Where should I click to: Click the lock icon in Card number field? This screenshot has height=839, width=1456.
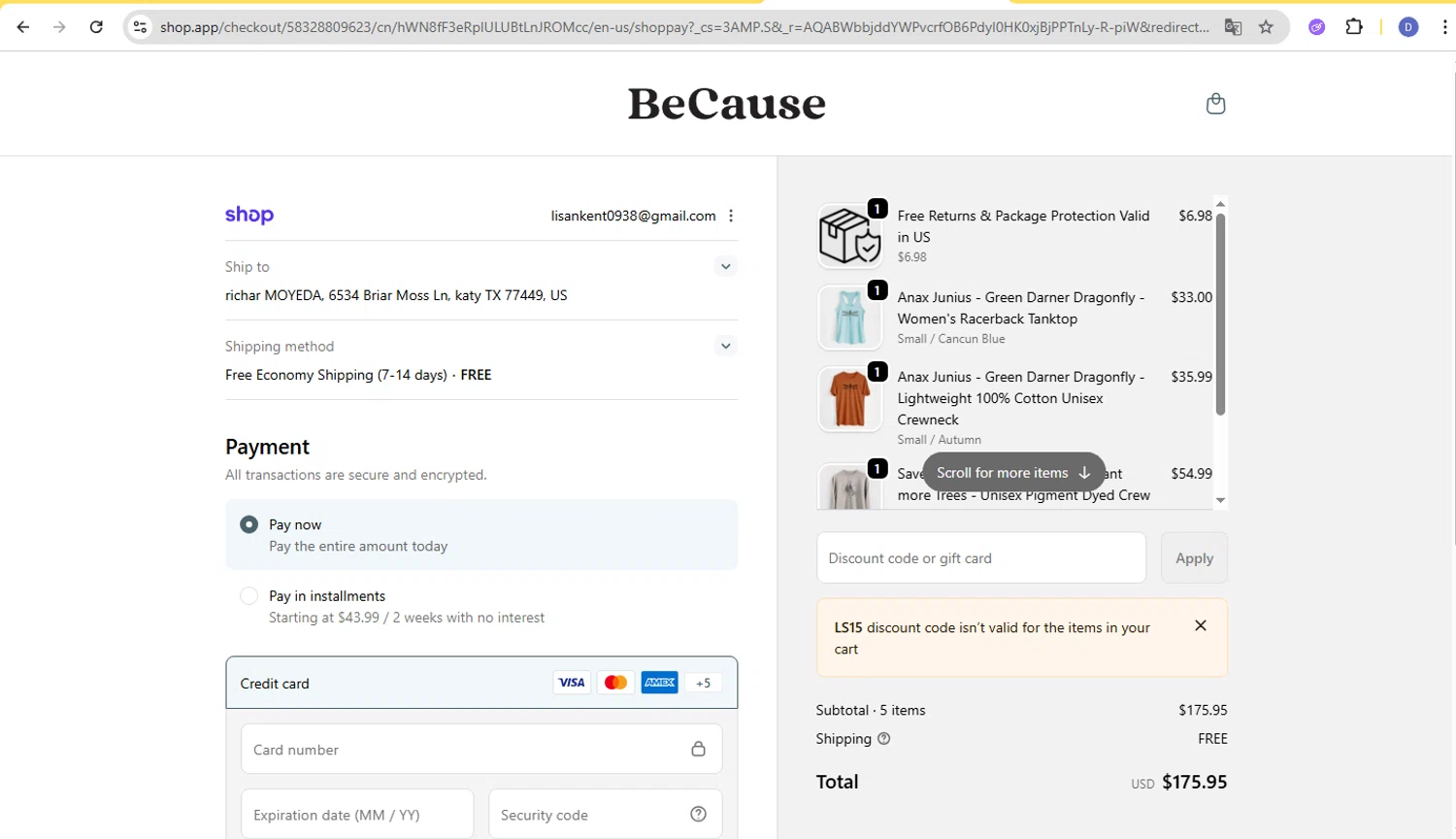pos(698,749)
